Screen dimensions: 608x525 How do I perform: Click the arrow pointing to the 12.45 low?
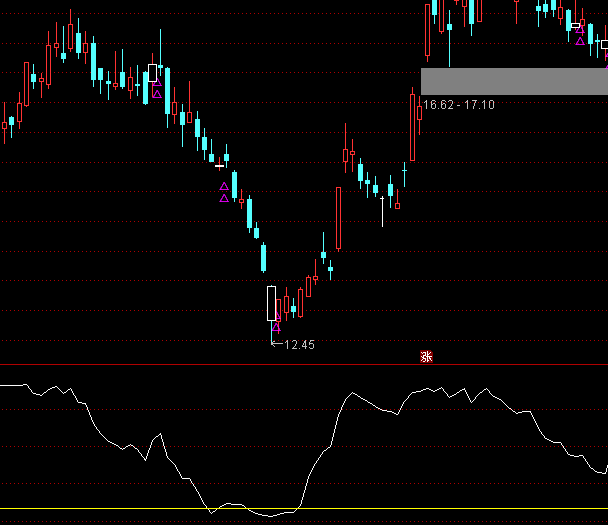pos(276,344)
